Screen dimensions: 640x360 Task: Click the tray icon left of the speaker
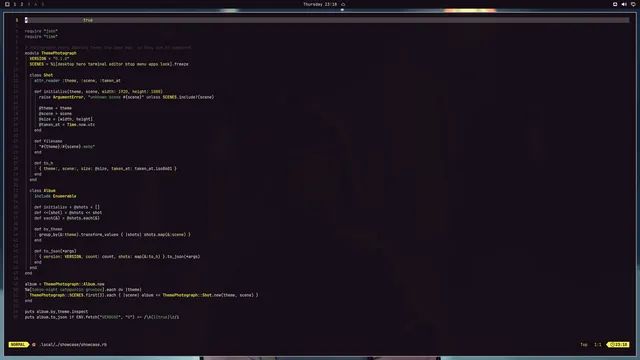[615, 4]
